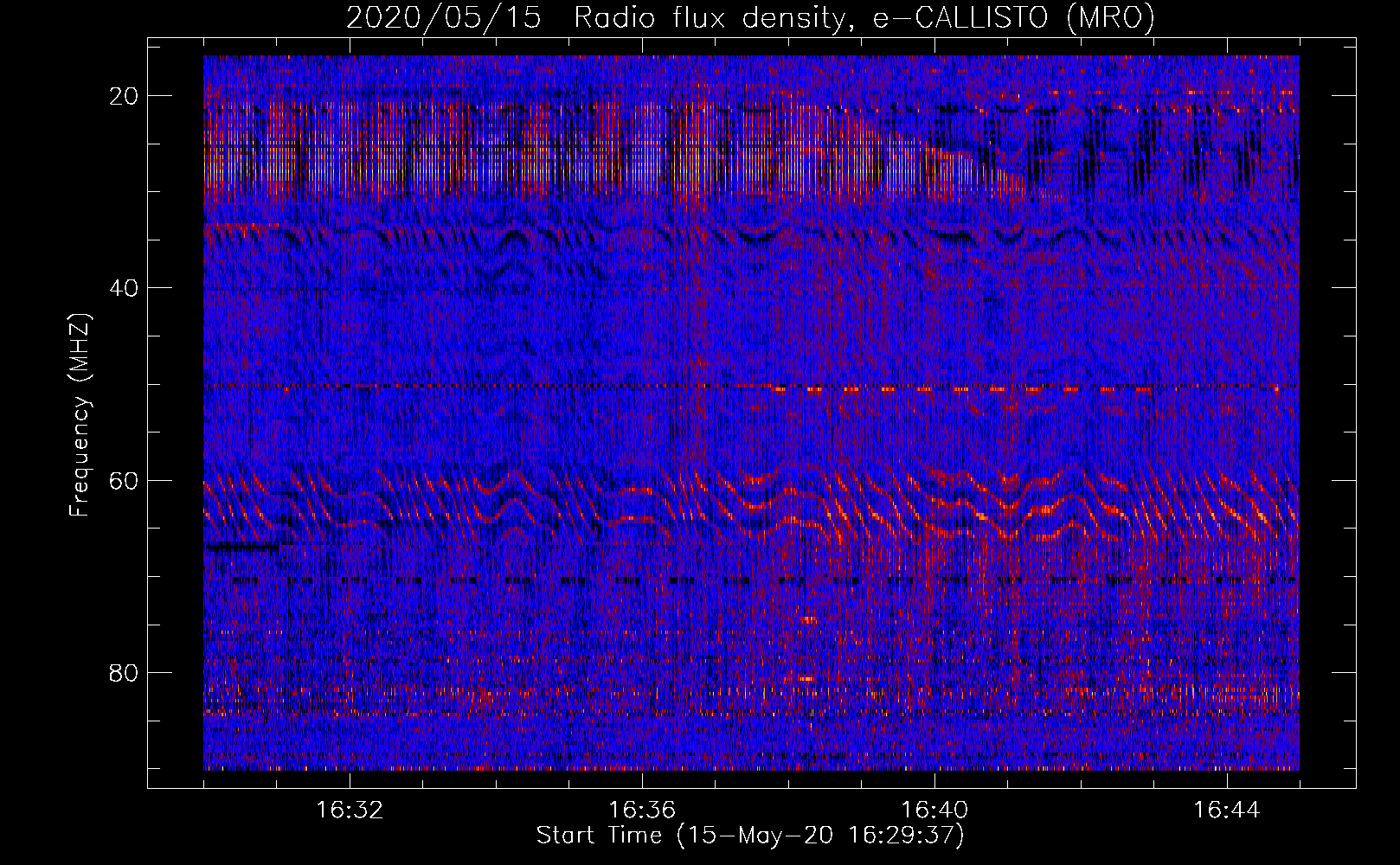
Task: Click the 60 frequency tick label
Action: tap(125, 480)
